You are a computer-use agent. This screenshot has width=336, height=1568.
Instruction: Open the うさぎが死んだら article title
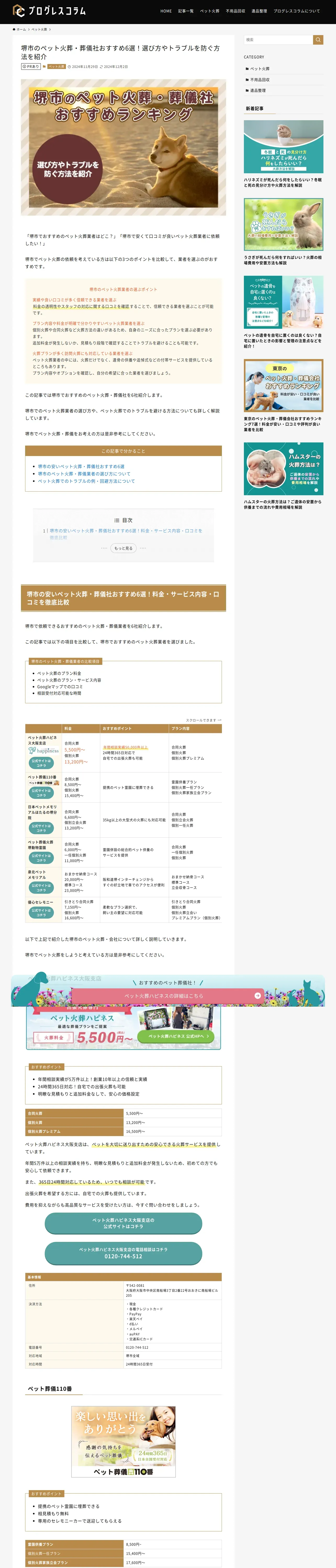tap(283, 261)
